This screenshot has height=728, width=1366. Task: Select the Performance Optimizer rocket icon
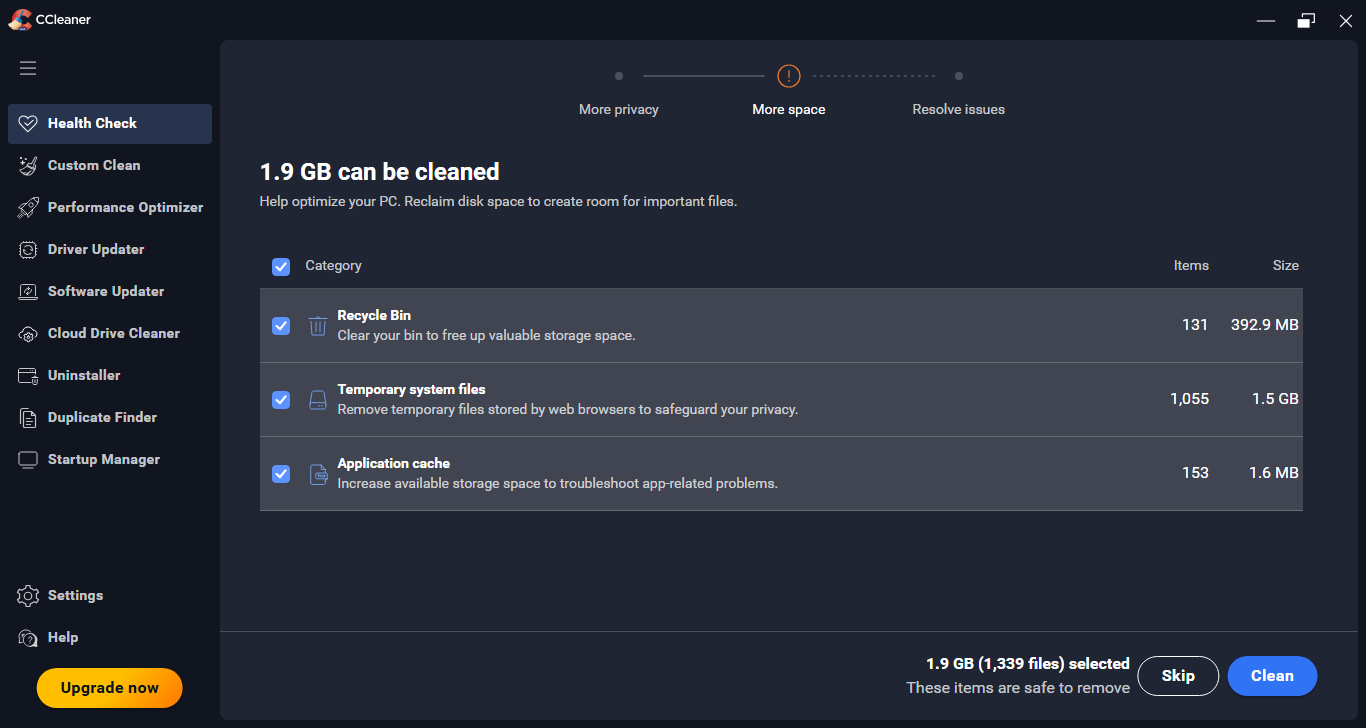click(x=28, y=208)
